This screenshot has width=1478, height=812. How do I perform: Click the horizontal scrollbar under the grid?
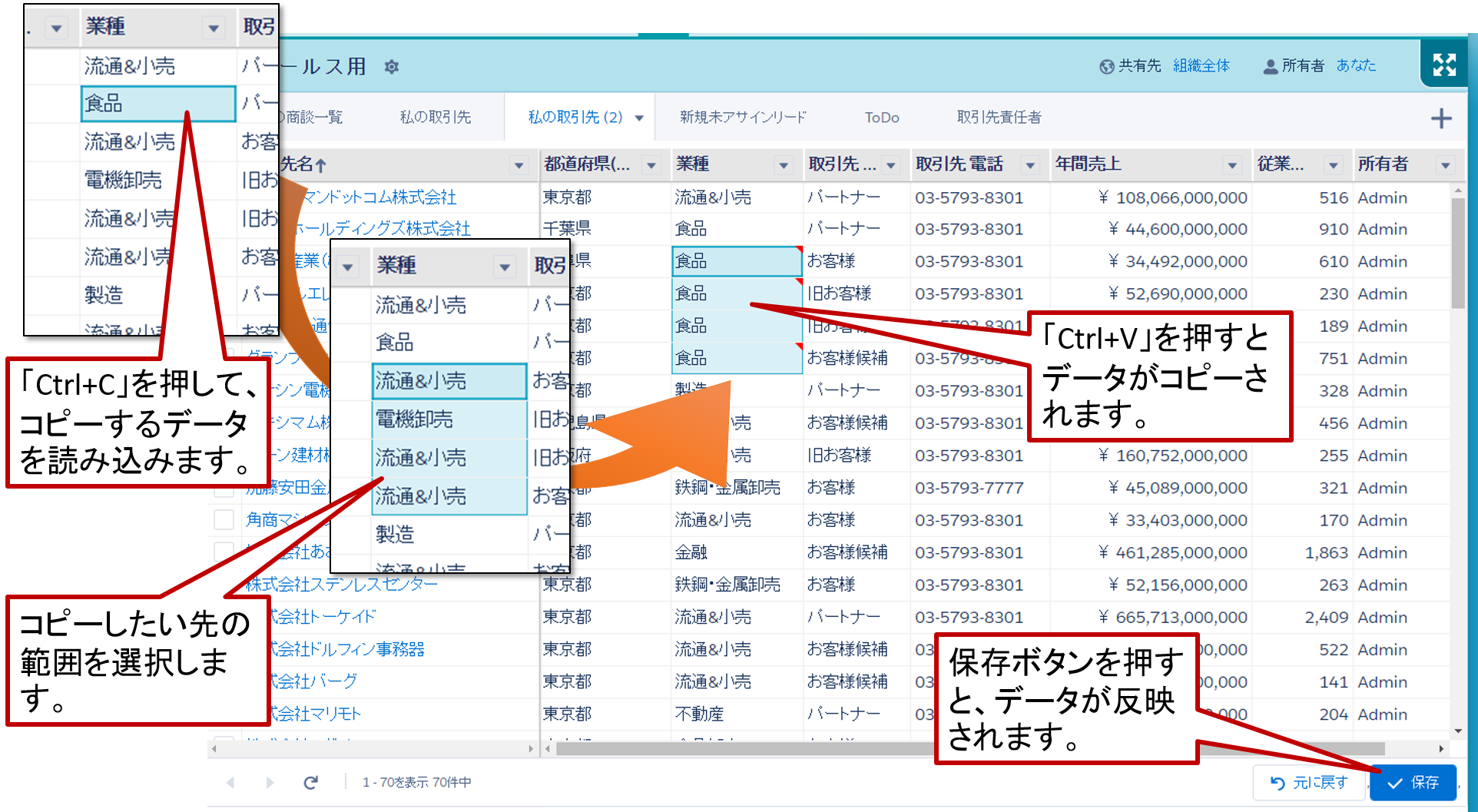pyautogui.click(x=970, y=748)
